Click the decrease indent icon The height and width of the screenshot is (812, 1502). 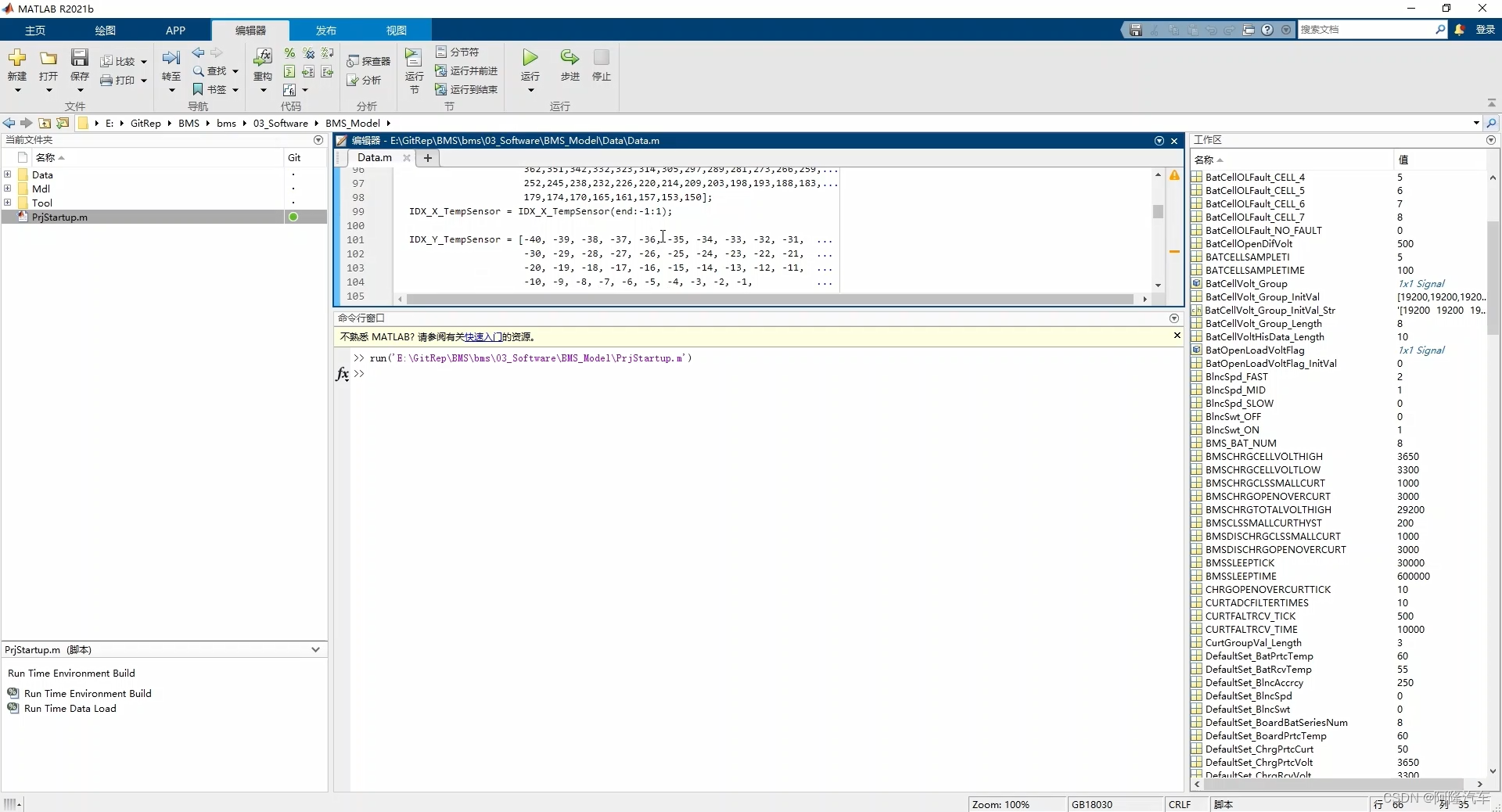pyautogui.click(x=327, y=71)
